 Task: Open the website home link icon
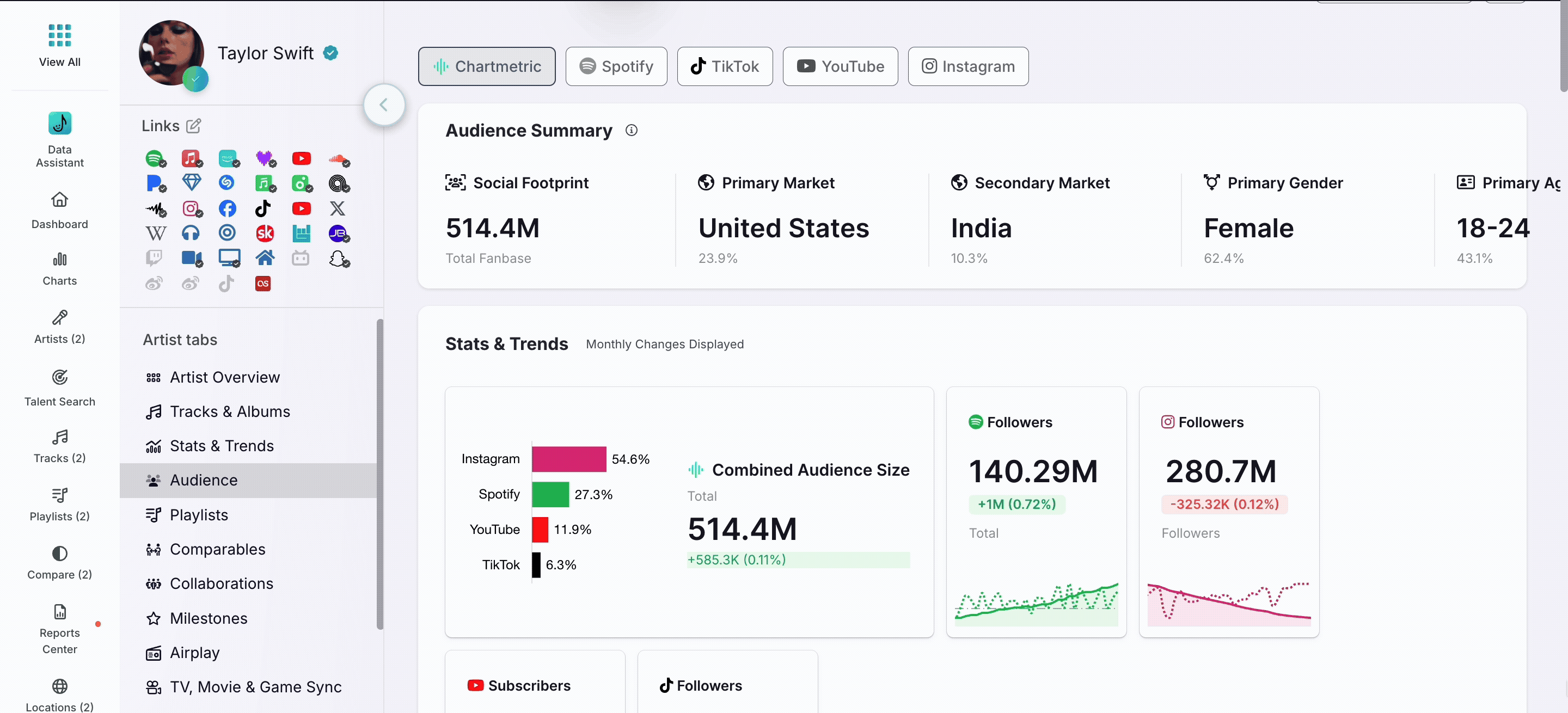point(264,257)
